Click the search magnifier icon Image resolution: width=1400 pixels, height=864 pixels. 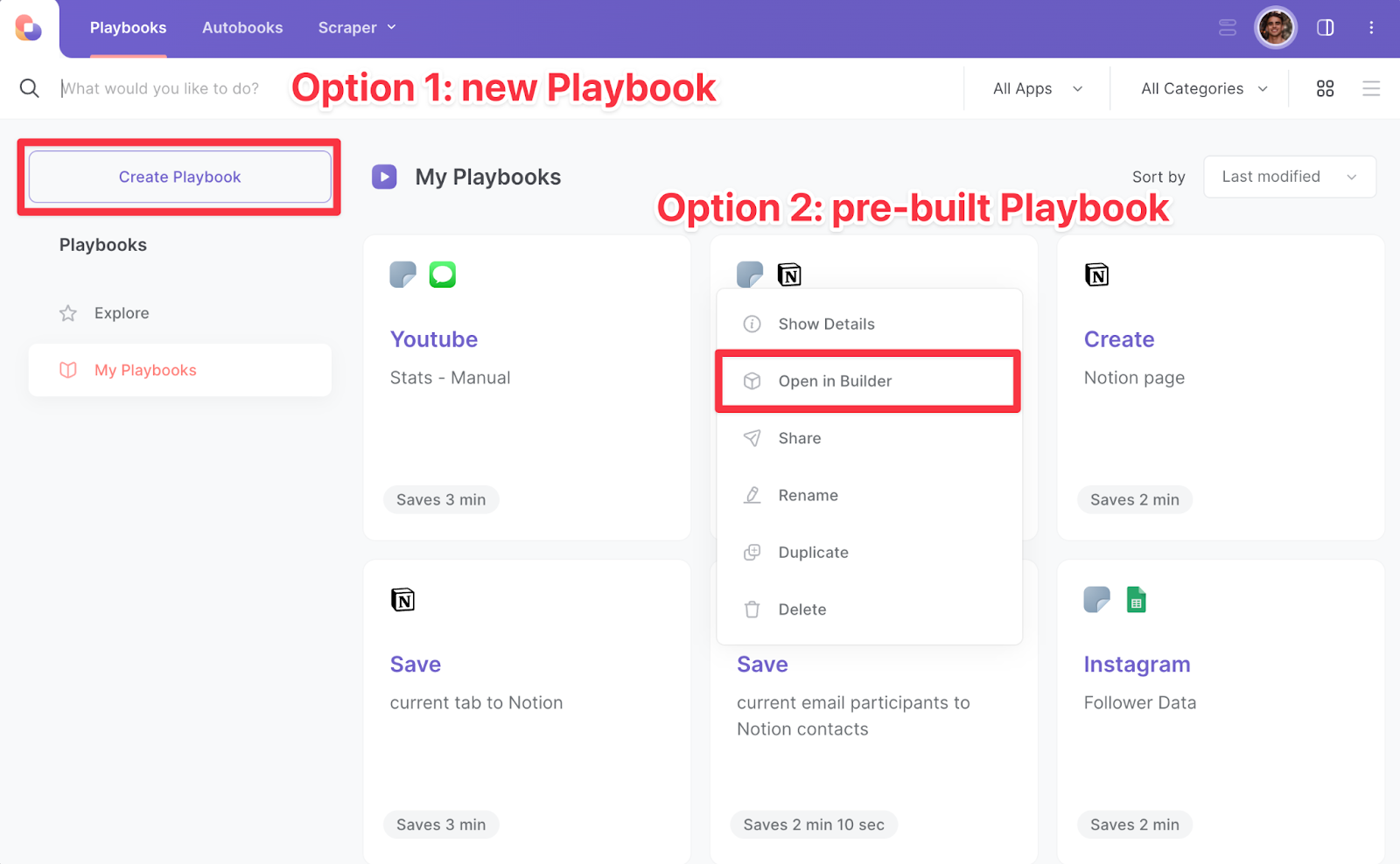click(29, 88)
